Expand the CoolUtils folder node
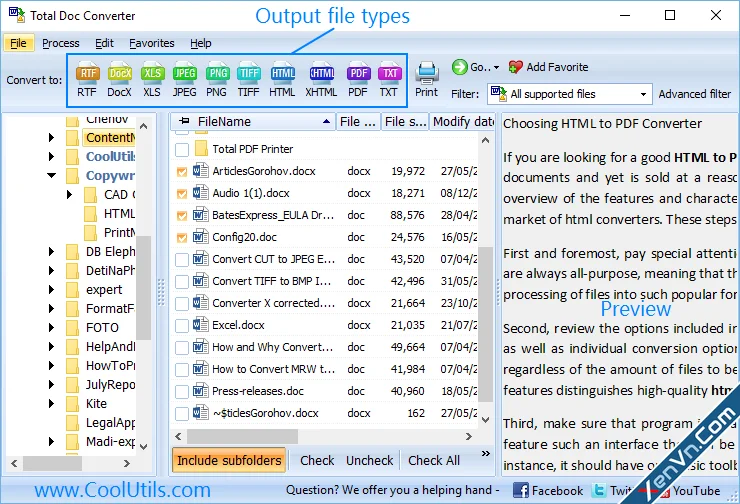The height and width of the screenshot is (504, 740). coord(51,156)
